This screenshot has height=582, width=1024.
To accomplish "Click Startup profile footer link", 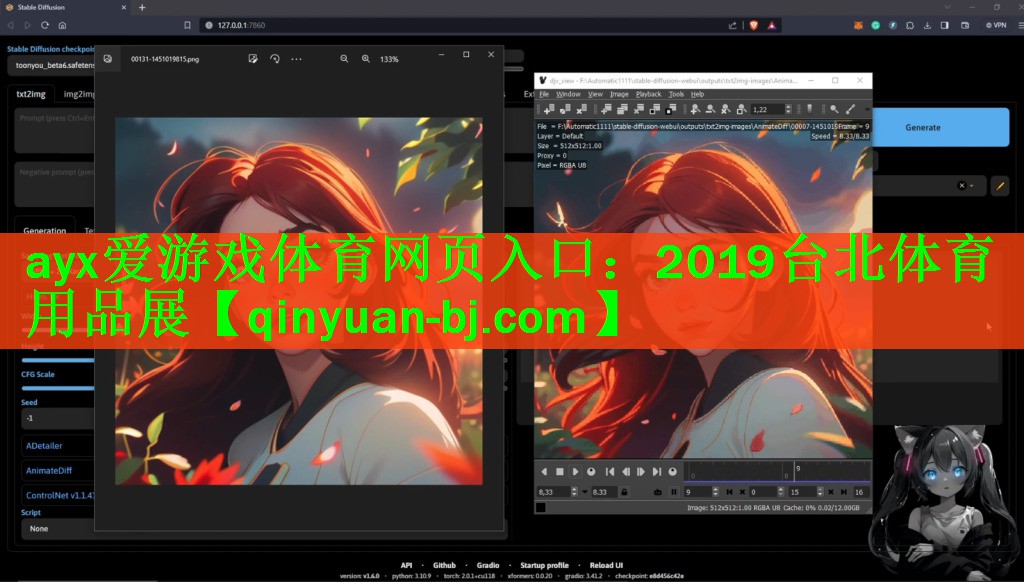I will pos(544,565).
